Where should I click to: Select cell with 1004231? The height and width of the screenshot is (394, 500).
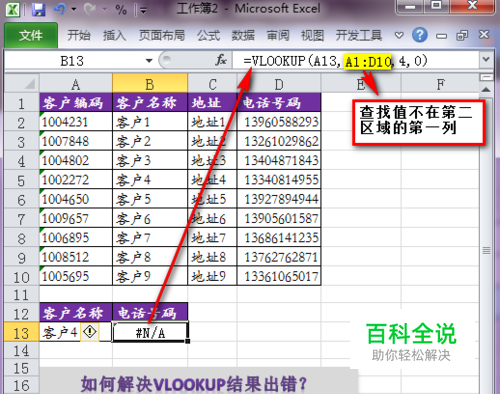[x=76, y=122]
